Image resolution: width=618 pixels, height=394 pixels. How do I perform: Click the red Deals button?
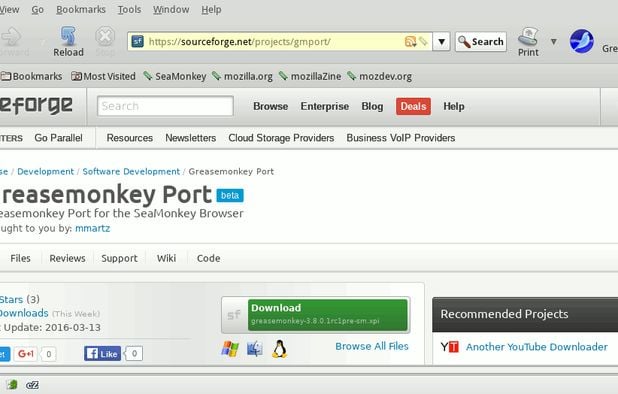coord(413,106)
